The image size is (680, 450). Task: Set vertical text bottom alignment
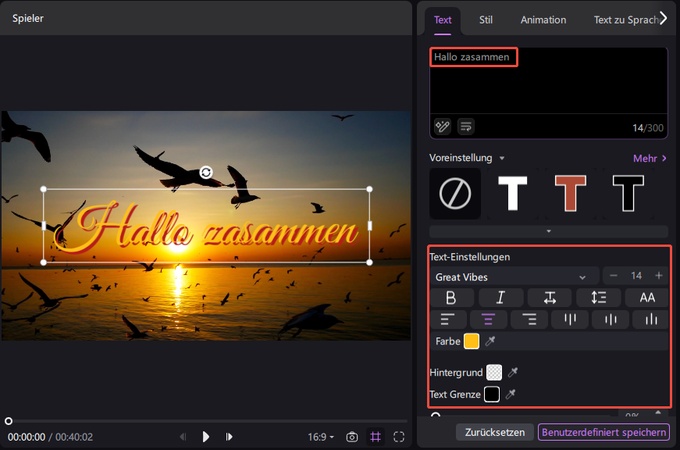pos(651,320)
